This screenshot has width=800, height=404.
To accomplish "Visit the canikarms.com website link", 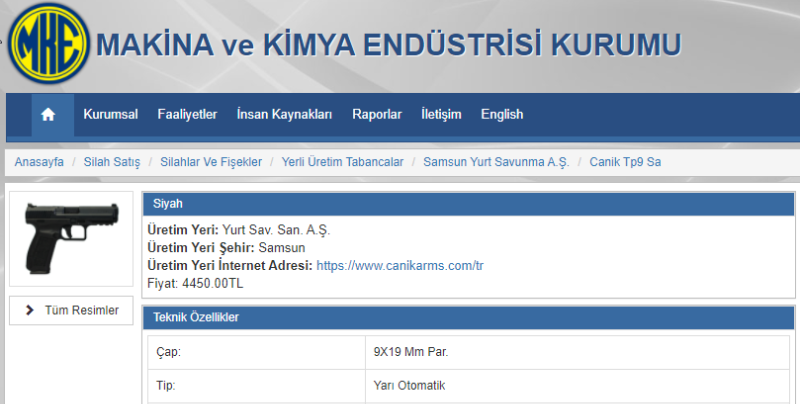I will pyautogui.click(x=400, y=266).
